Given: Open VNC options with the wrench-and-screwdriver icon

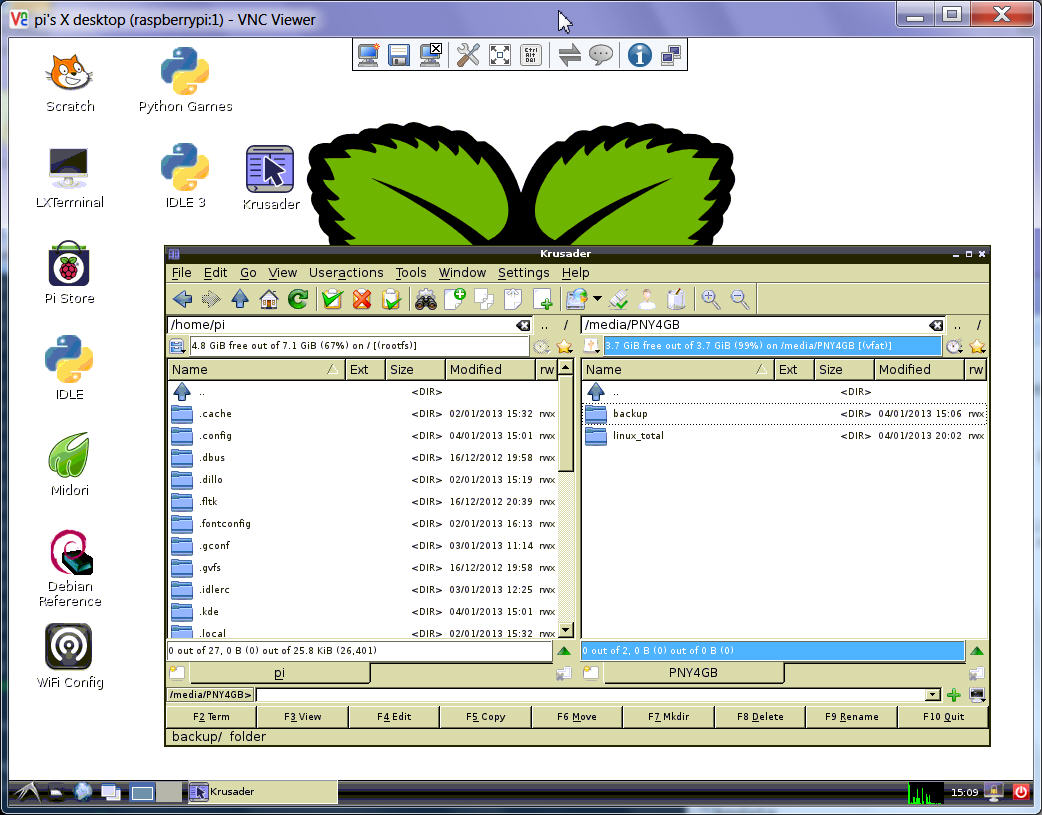Looking at the screenshot, I should pos(467,55).
